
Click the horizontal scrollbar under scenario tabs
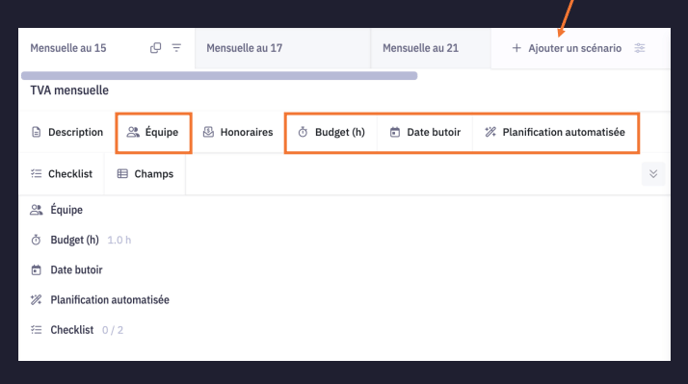click(x=219, y=75)
